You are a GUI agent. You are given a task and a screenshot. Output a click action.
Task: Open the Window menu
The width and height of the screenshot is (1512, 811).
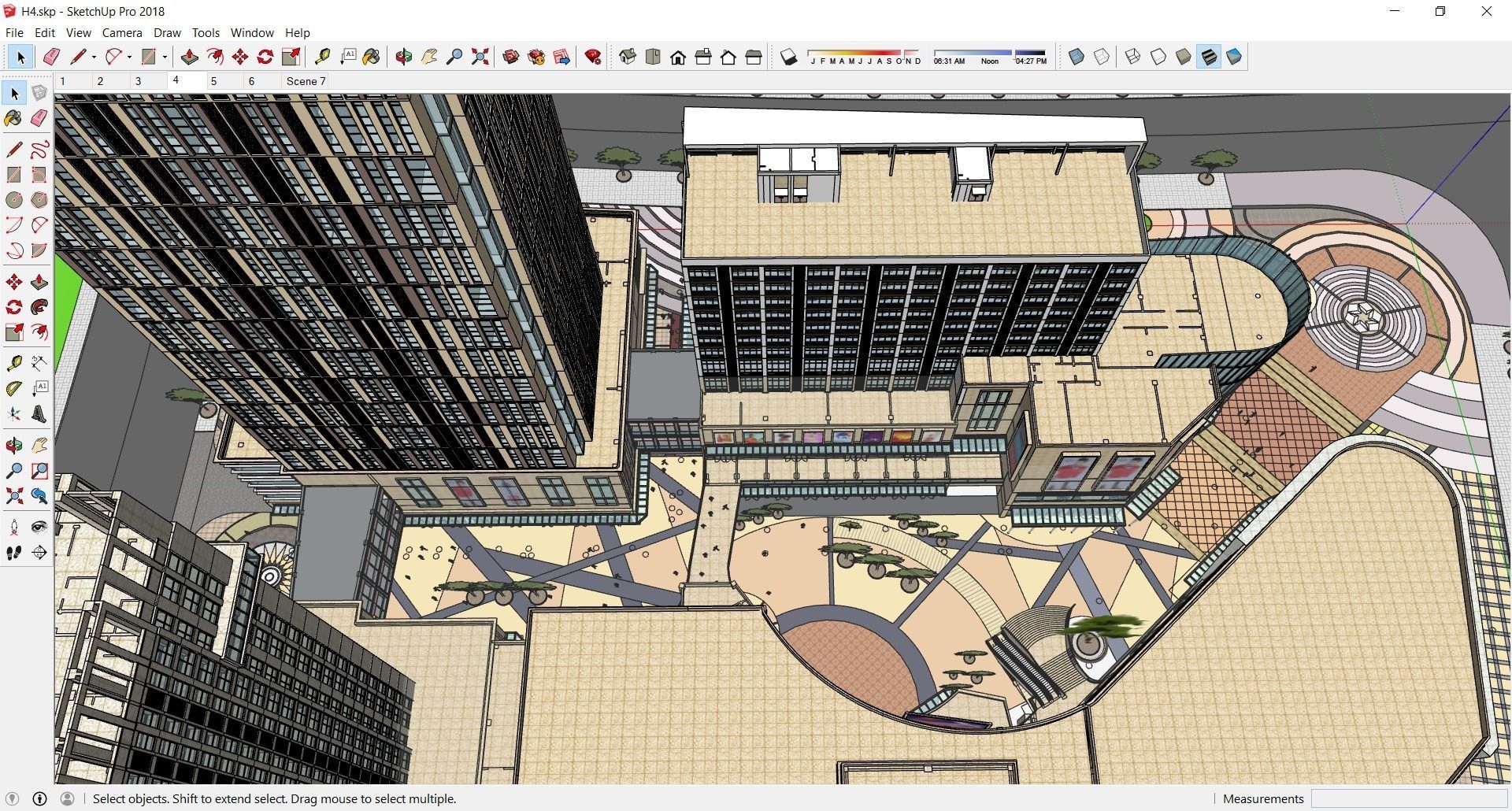[252, 32]
